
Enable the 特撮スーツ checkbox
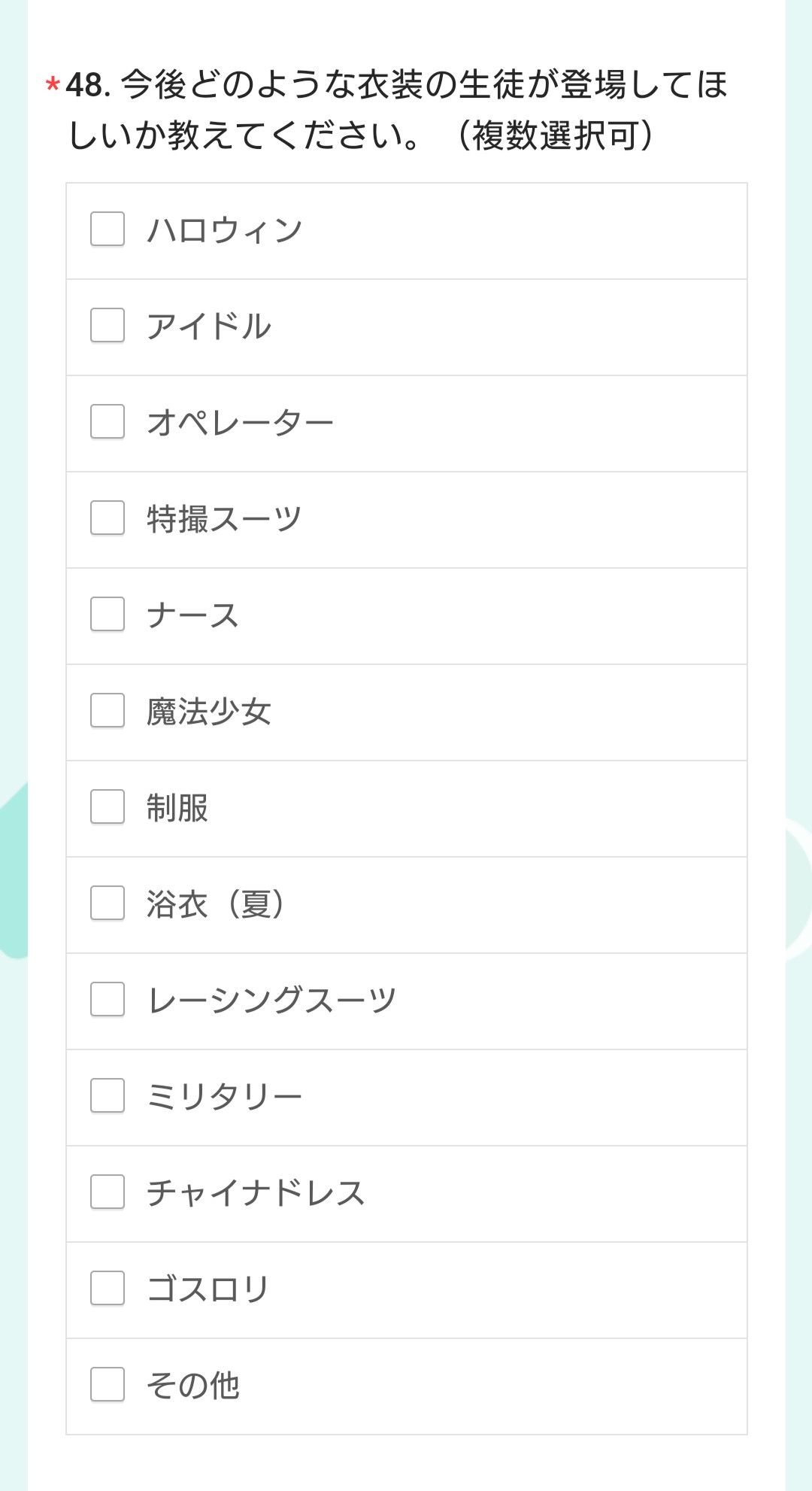[x=108, y=518]
